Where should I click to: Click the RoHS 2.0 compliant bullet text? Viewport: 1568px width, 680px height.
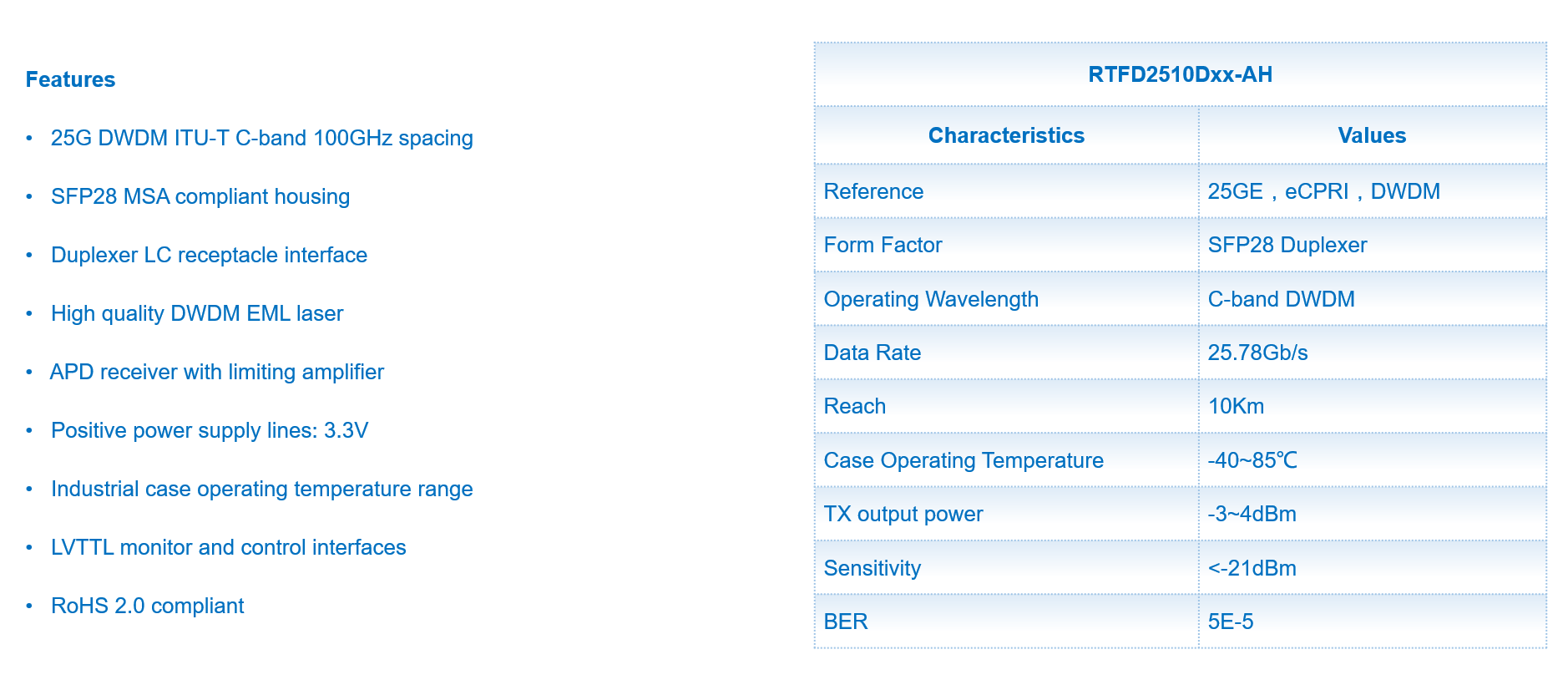pyautogui.click(x=147, y=606)
